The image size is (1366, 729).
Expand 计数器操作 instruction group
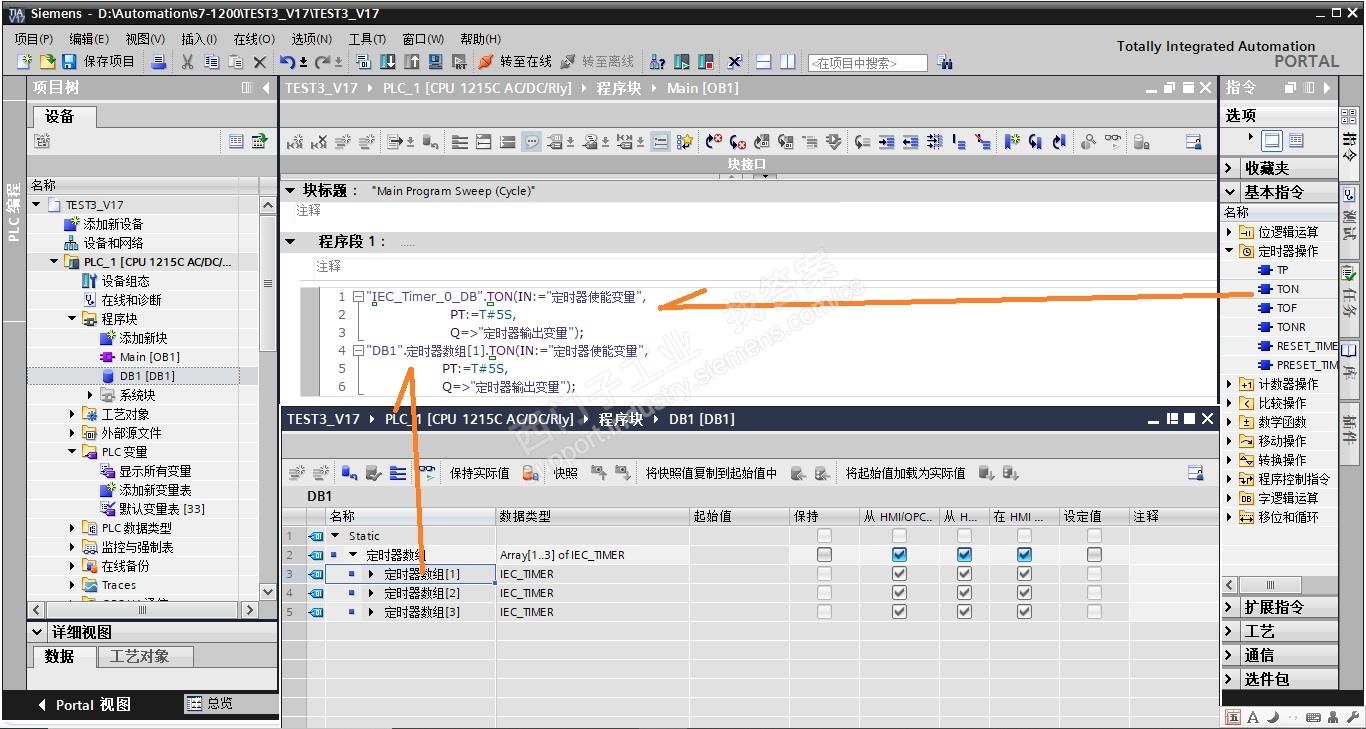click(x=1230, y=384)
